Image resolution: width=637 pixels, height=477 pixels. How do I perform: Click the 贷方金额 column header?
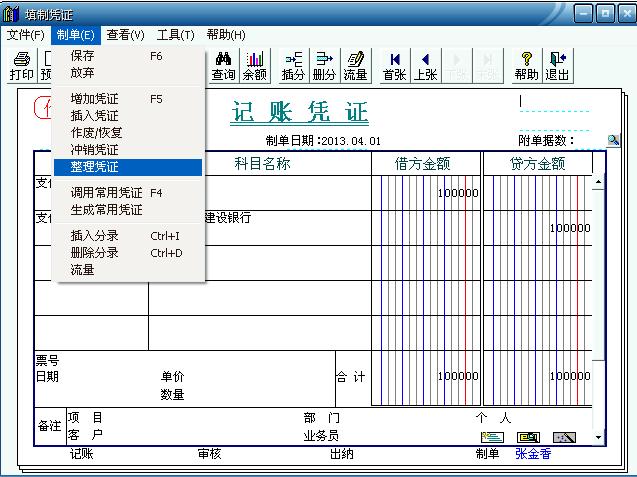tap(537, 164)
